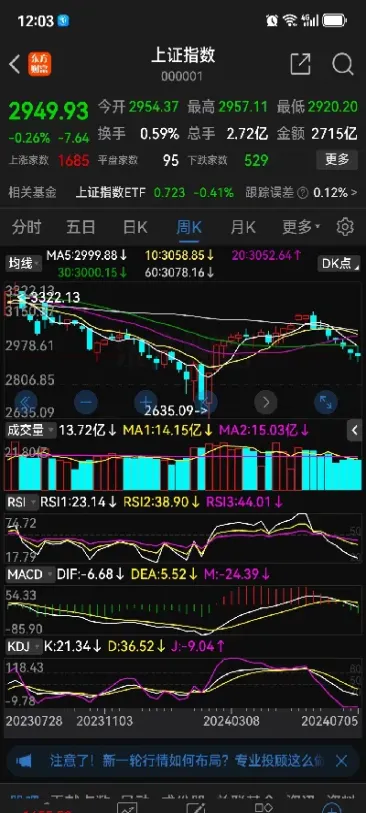Switch to 月K chart tab
Screen dimensions: 366x813
point(243,227)
